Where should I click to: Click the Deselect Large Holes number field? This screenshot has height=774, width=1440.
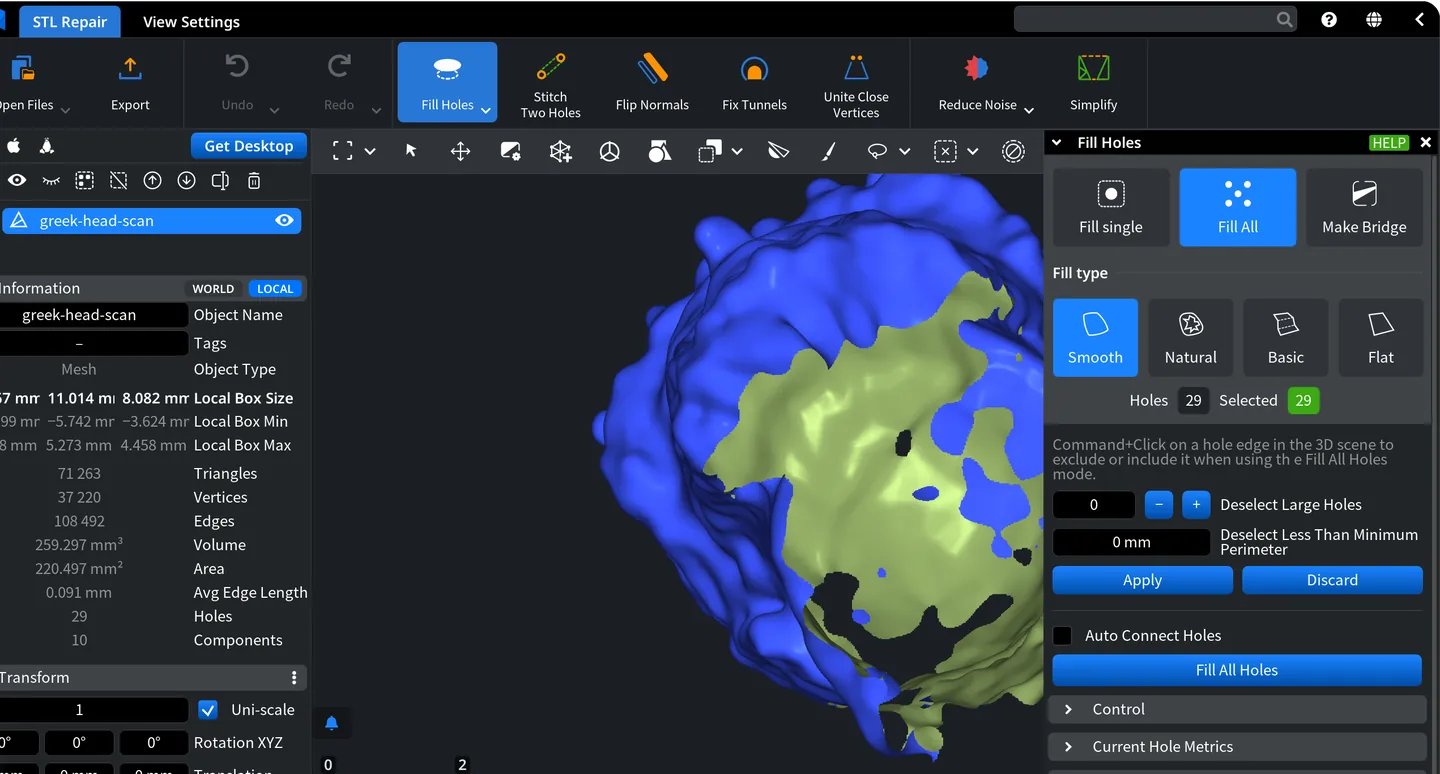coord(1094,505)
